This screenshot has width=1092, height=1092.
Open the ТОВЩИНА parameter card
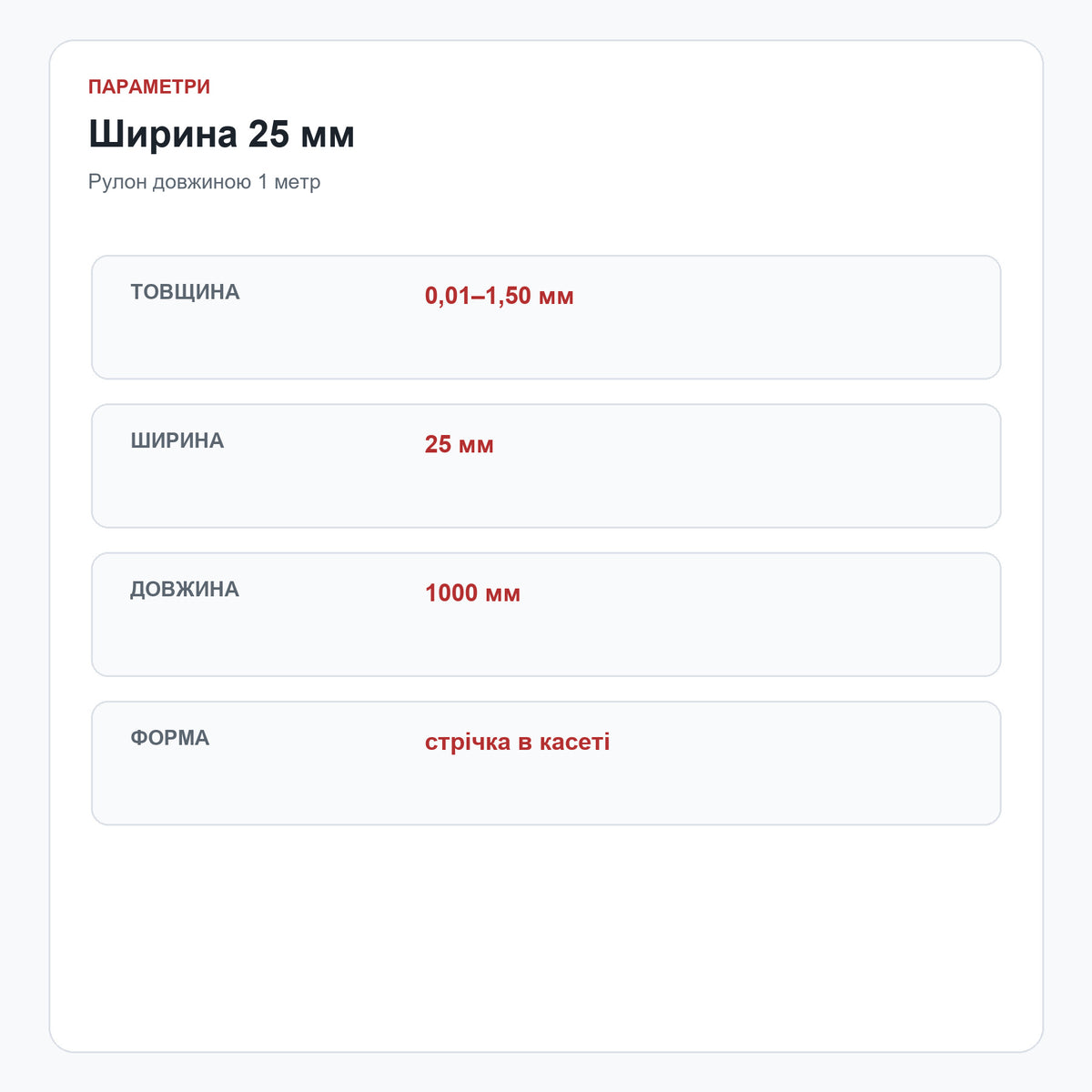(x=546, y=318)
